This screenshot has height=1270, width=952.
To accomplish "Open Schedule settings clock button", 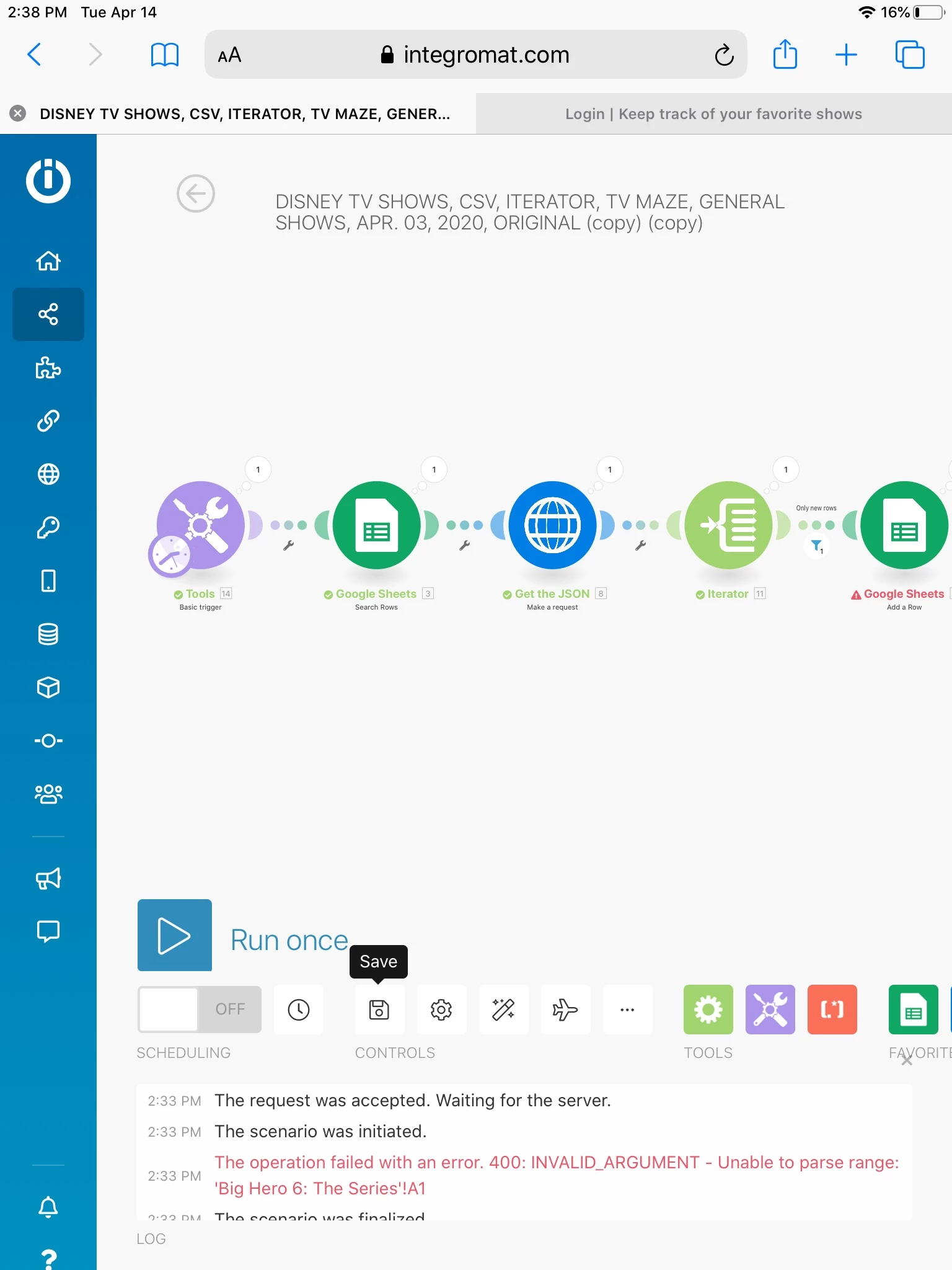I will pyautogui.click(x=299, y=1010).
